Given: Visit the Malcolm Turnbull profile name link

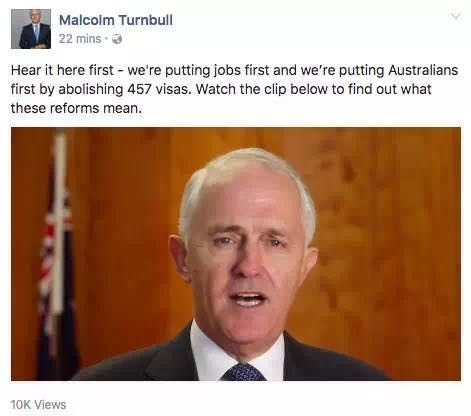Looking at the screenshot, I should click(116, 20).
